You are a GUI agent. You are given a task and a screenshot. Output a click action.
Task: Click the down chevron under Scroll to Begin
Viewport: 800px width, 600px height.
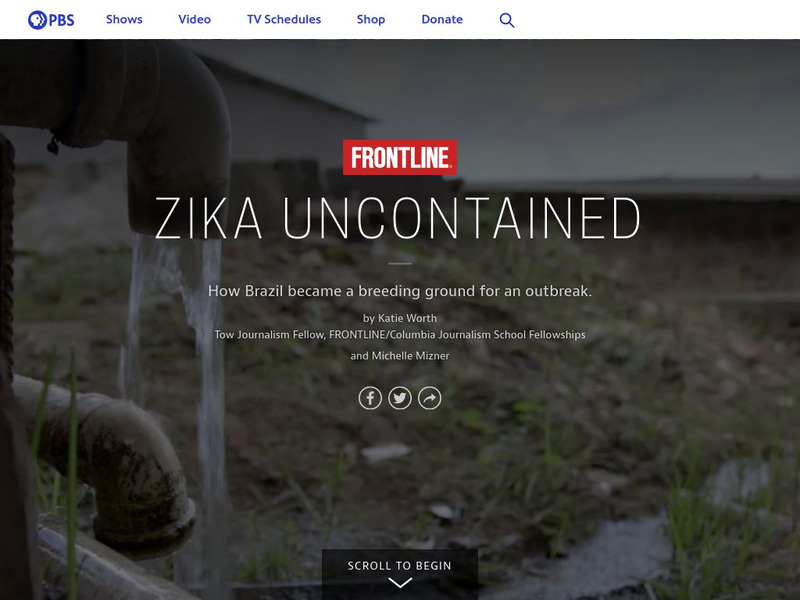coord(400,583)
